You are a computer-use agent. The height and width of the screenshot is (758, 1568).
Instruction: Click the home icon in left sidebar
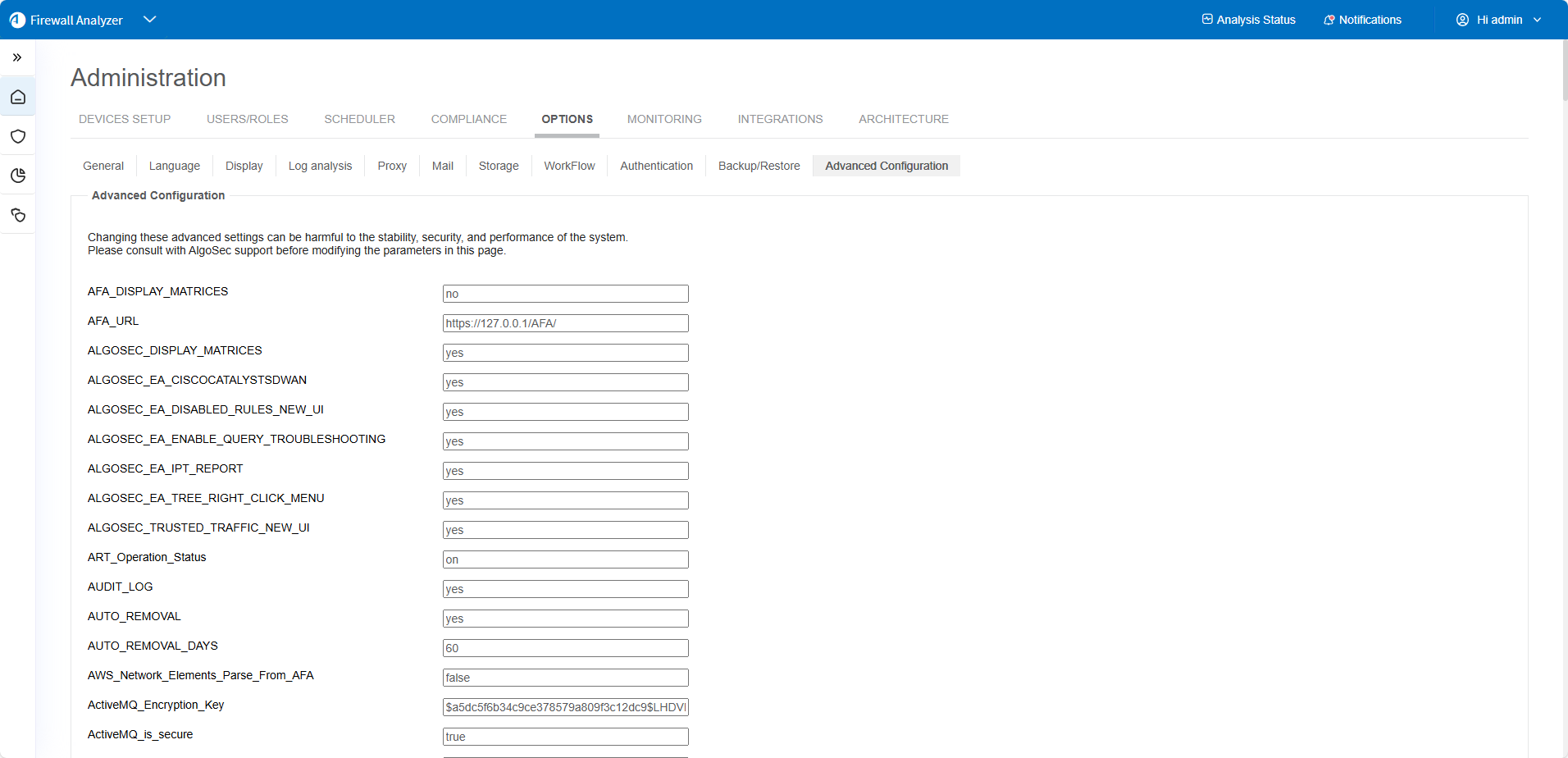tap(18, 97)
